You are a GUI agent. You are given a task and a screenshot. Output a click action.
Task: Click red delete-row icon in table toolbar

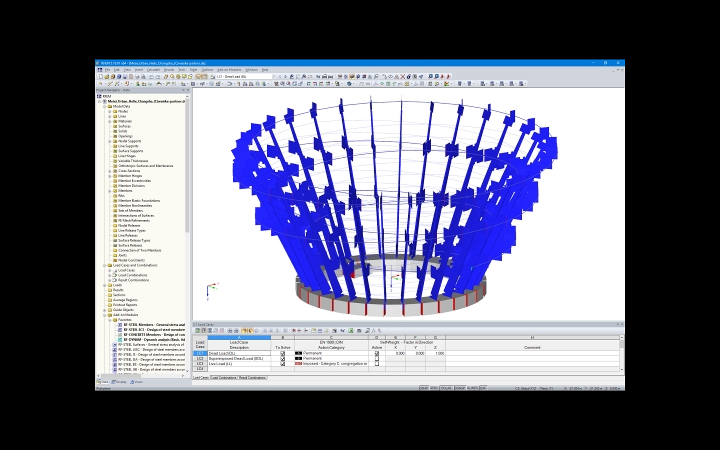tap(294, 331)
